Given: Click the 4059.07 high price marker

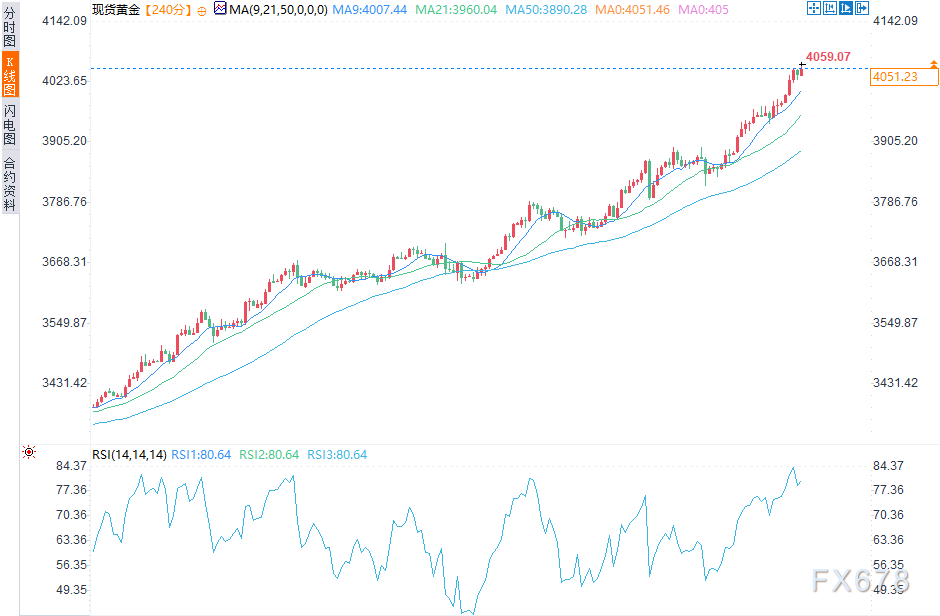Looking at the screenshot, I should coord(827,57).
